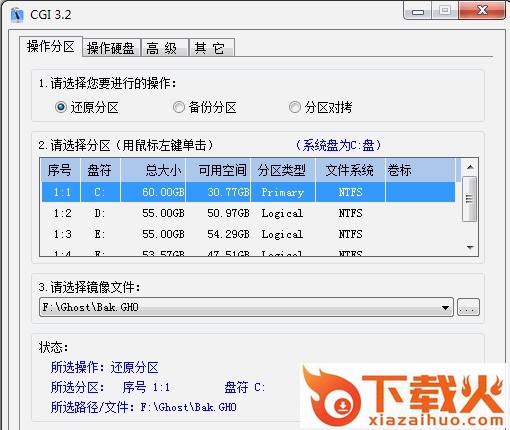Viewport: 510px width, 430px height.
Task: Minimize the CGI 3.2 window
Action: pos(418,11)
